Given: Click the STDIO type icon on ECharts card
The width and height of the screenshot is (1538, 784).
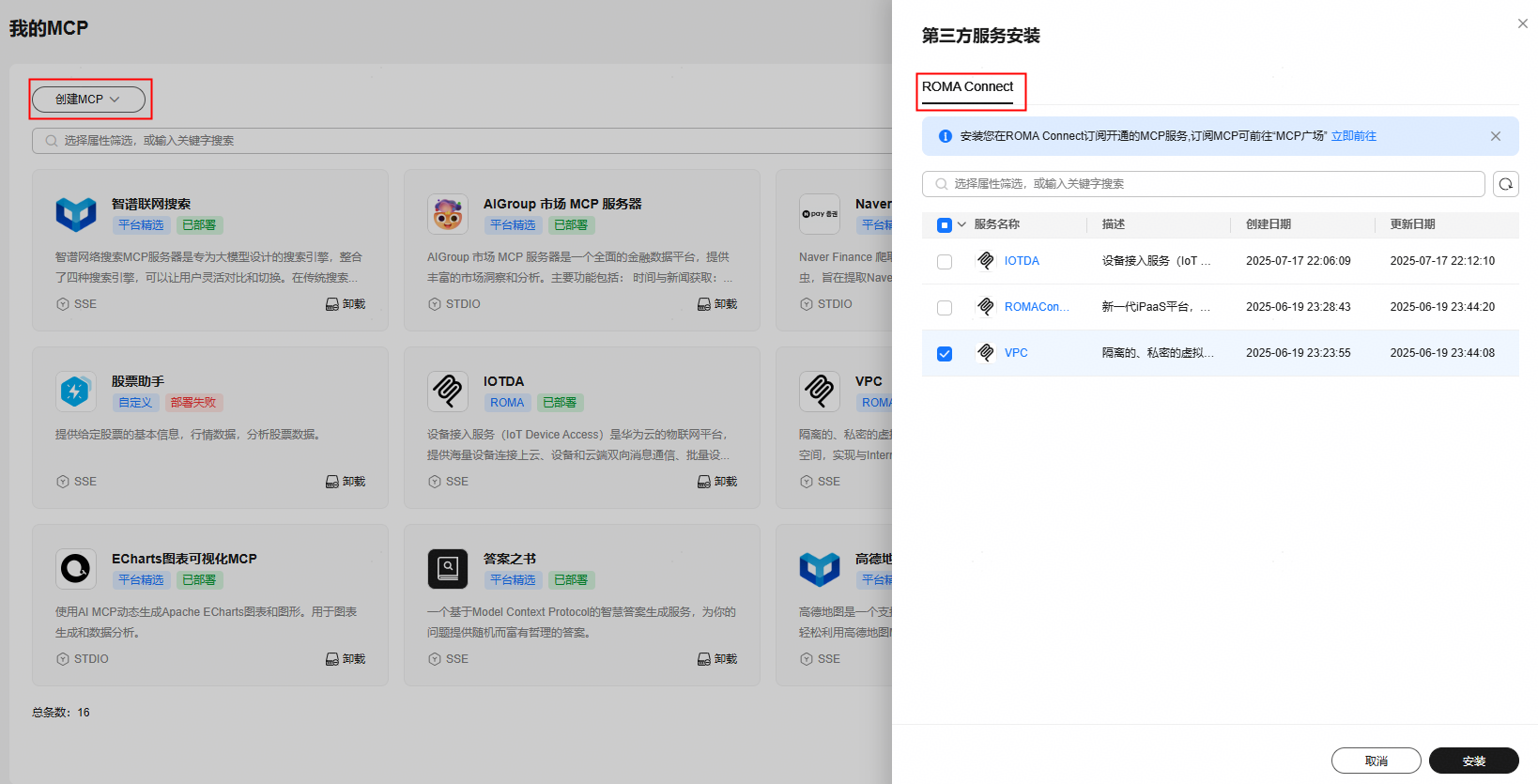Looking at the screenshot, I should [x=63, y=659].
